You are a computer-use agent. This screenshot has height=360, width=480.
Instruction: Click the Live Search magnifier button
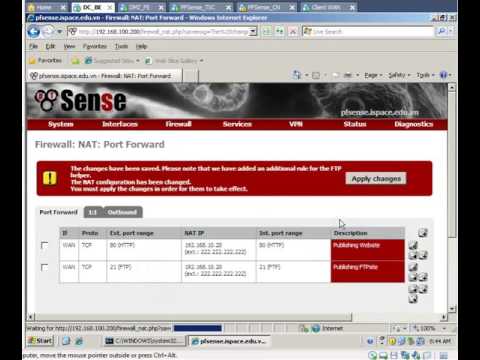pyautogui.click(x=441, y=31)
